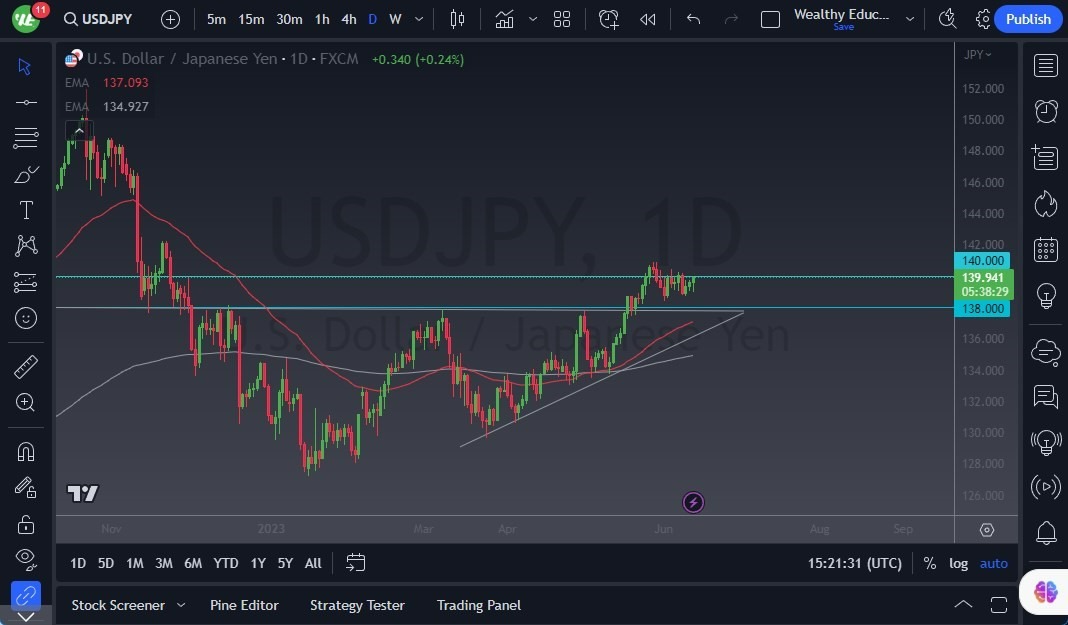Switch to the Pine Editor tab
Image resolution: width=1068 pixels, height=625 pixels.
[x=244, y=605]
